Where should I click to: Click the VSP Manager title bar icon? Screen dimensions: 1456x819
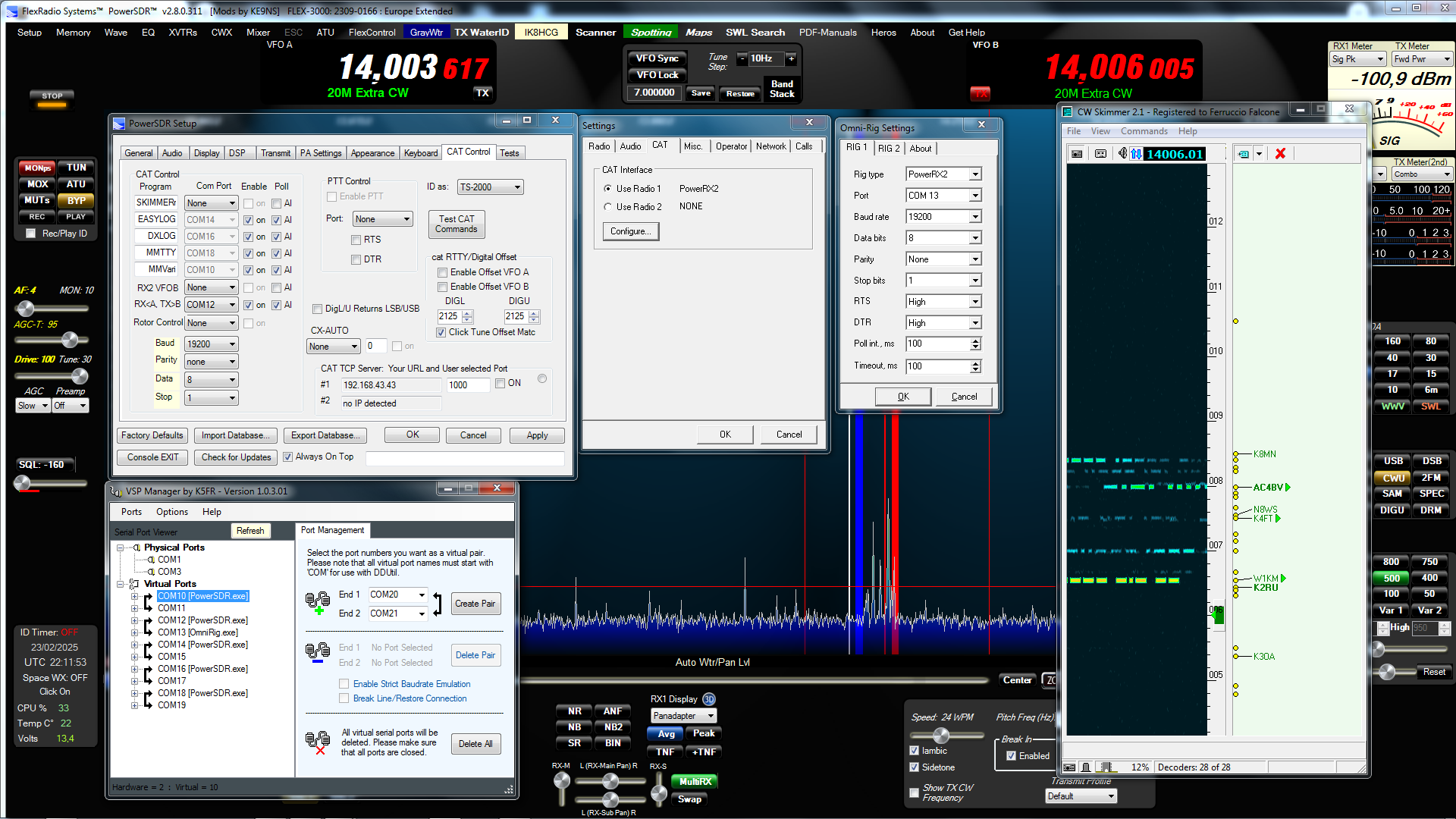(x=117, y=491)
